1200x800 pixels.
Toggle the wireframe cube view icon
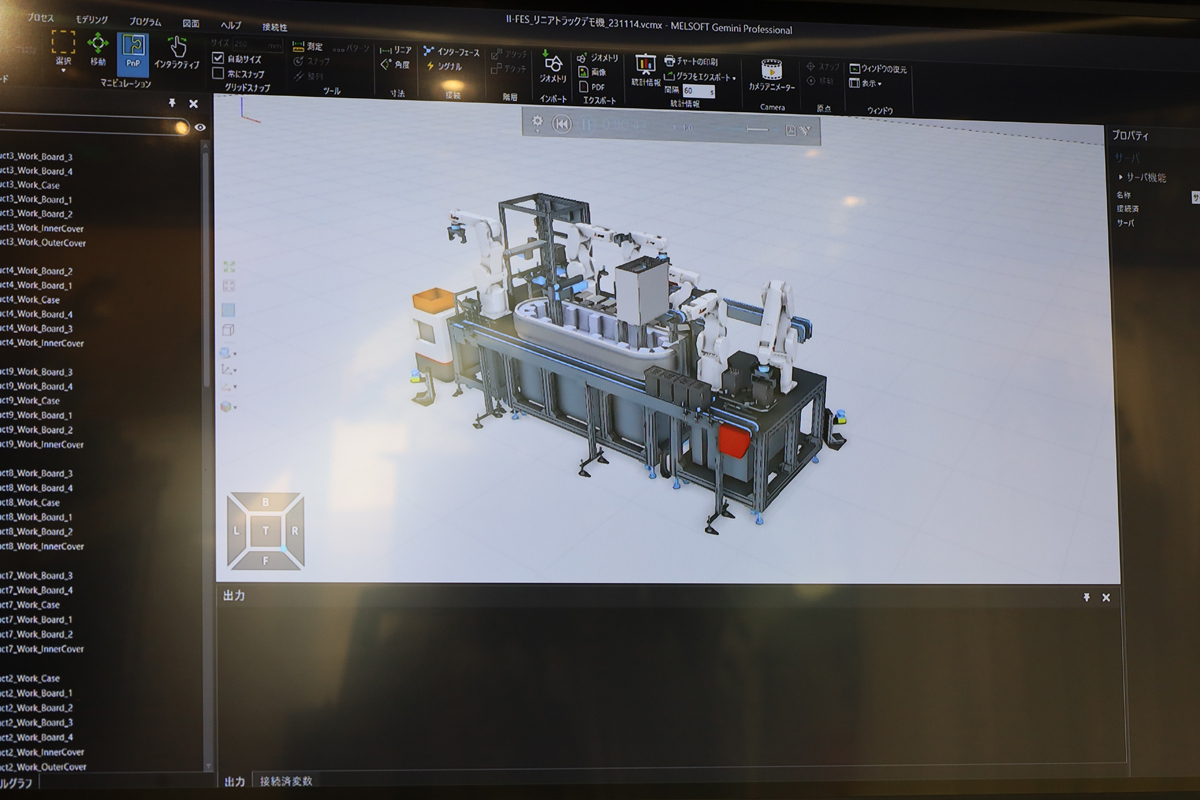click(x=228, y=330)
